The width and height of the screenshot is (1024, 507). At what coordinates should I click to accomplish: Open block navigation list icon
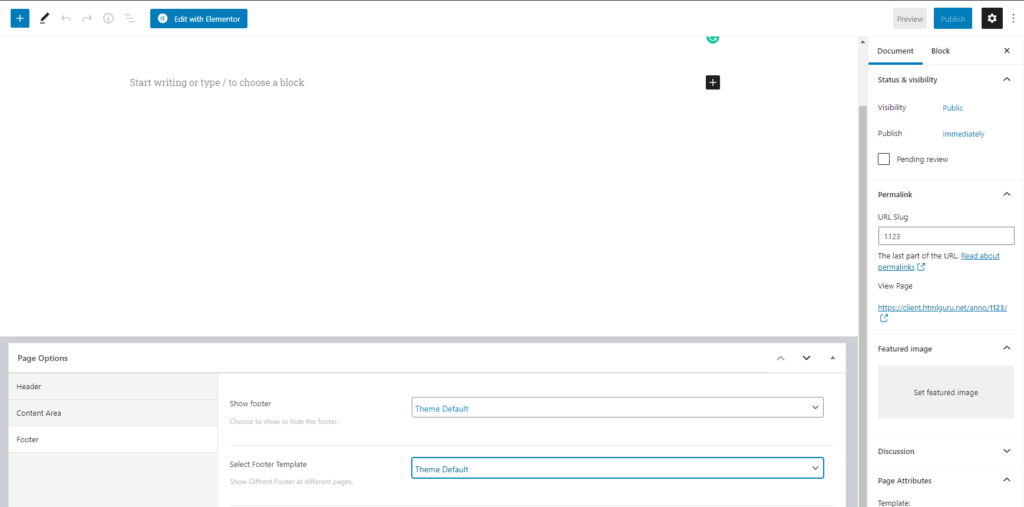(129, 18)
